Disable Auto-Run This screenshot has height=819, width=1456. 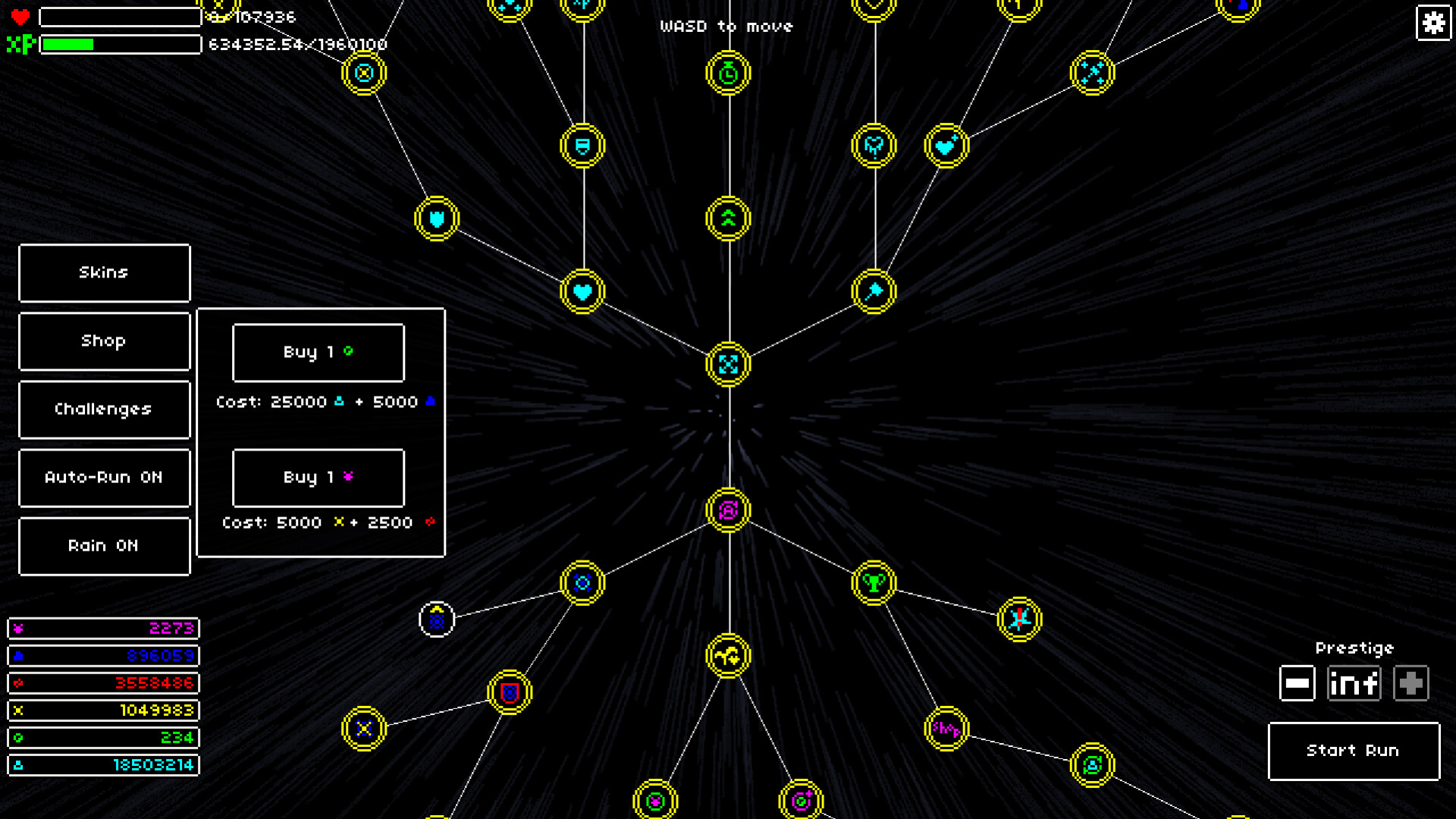(x=104, y=478)
